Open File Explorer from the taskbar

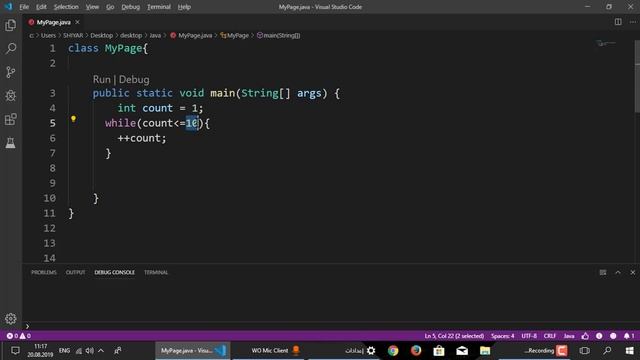485,351
